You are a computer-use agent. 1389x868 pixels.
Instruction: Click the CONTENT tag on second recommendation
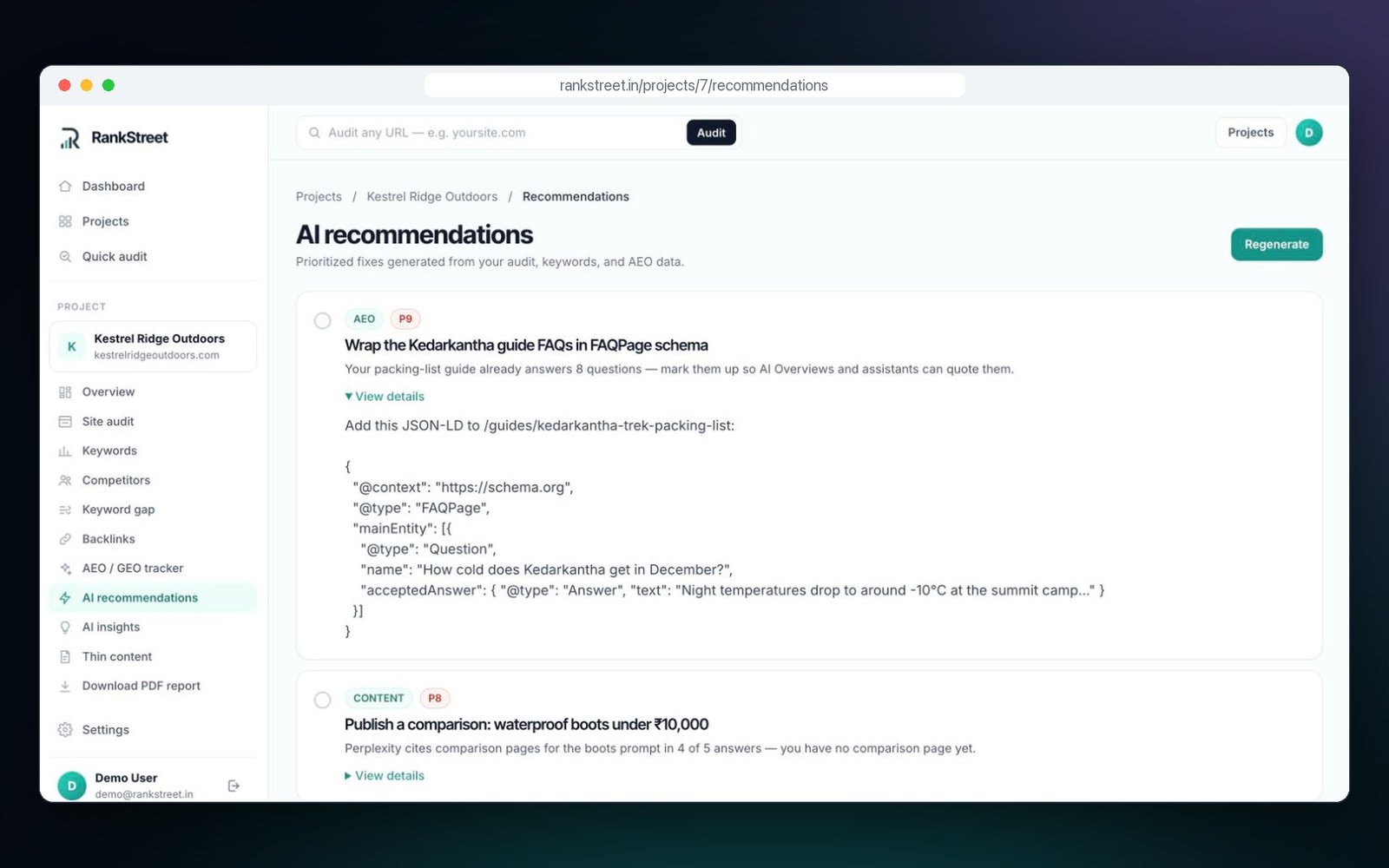pos(379,699)
